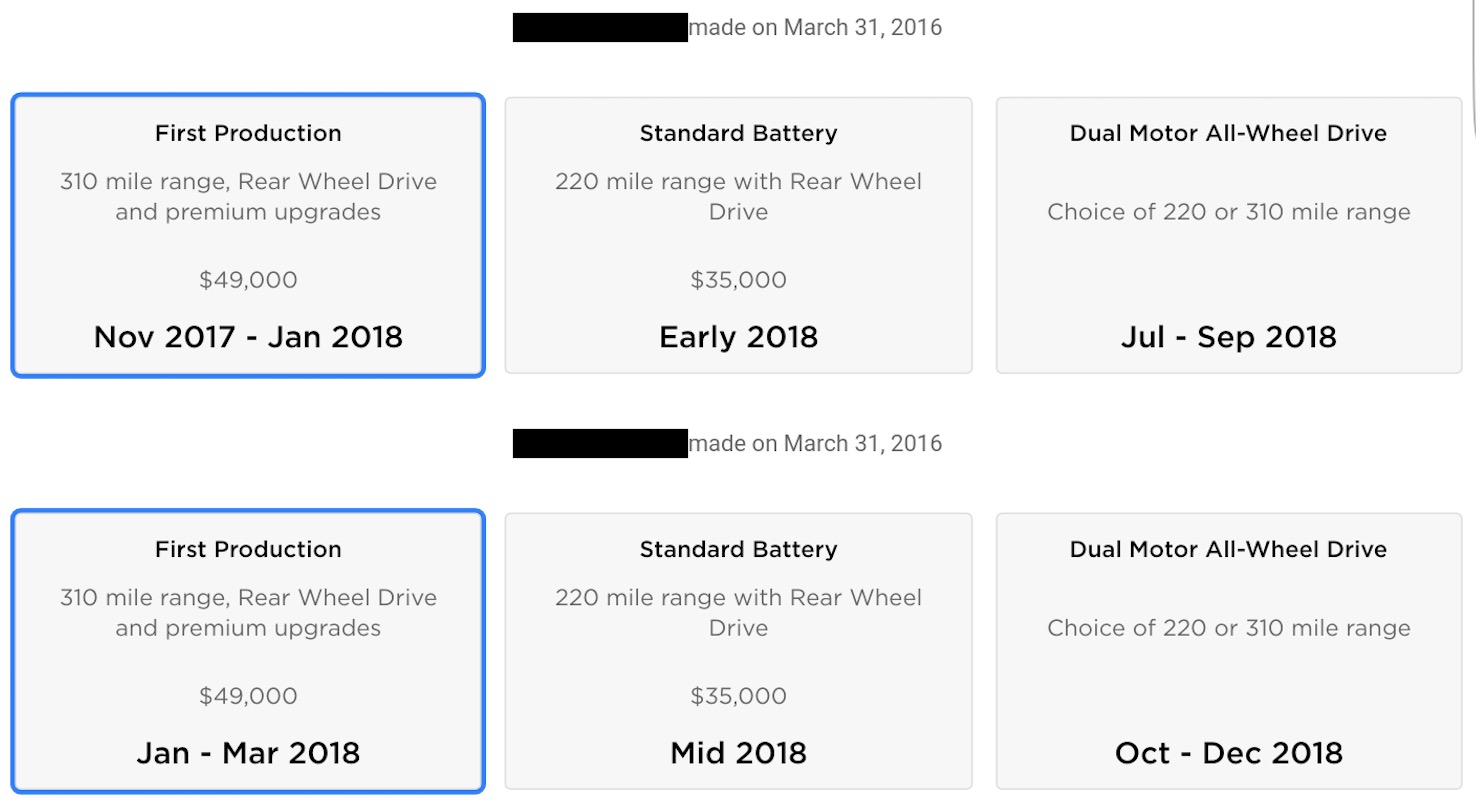Click the redacted reservation label above the Early 2018 card
The image size is (1476, 804).
600,28
